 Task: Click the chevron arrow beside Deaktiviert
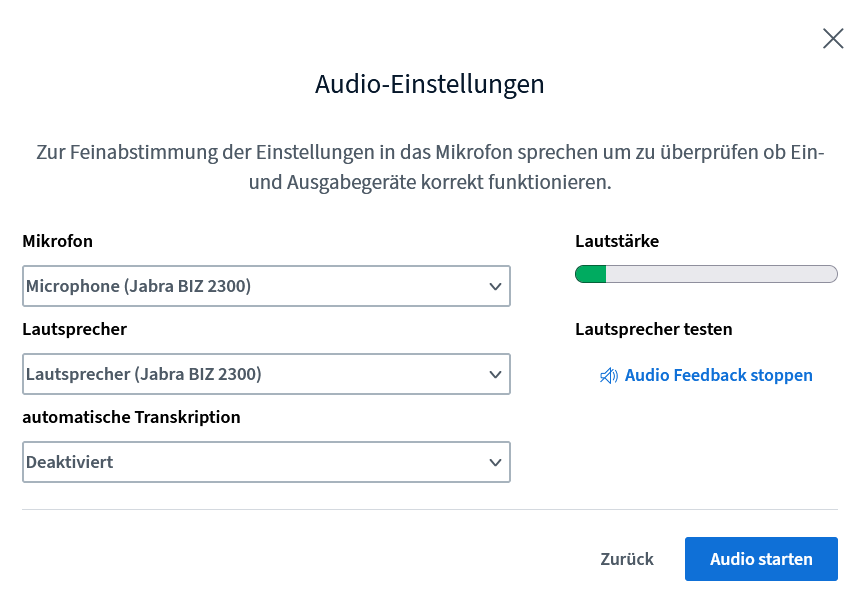point(495,463)
